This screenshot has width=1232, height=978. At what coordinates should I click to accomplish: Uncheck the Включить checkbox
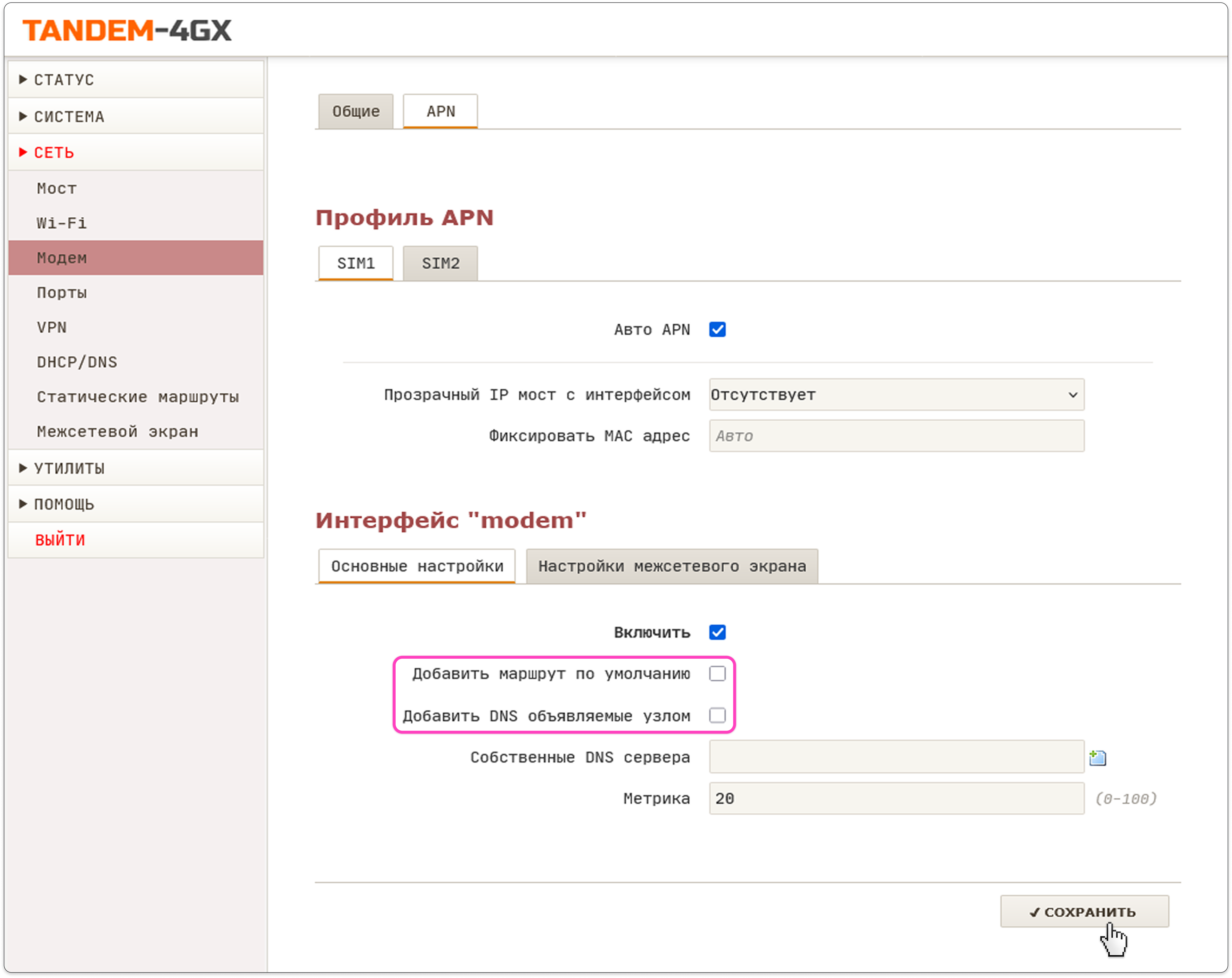[x=717, y=632]
